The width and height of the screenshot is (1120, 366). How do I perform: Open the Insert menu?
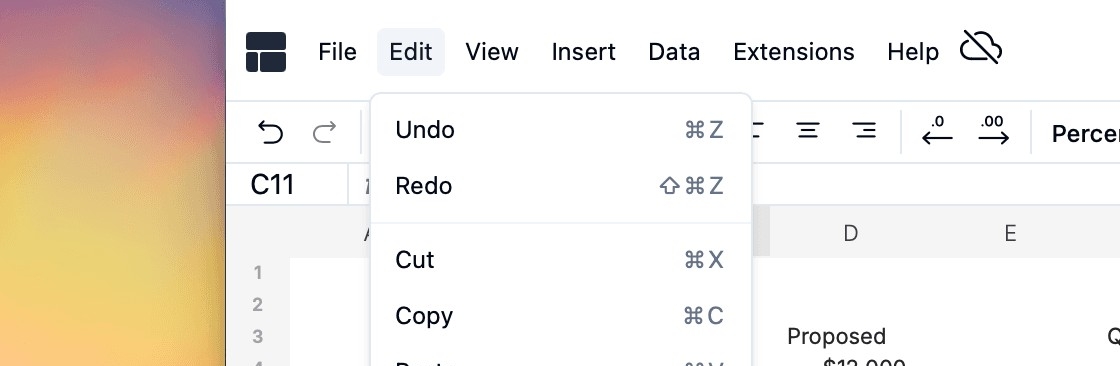click(x=584, y=51)
